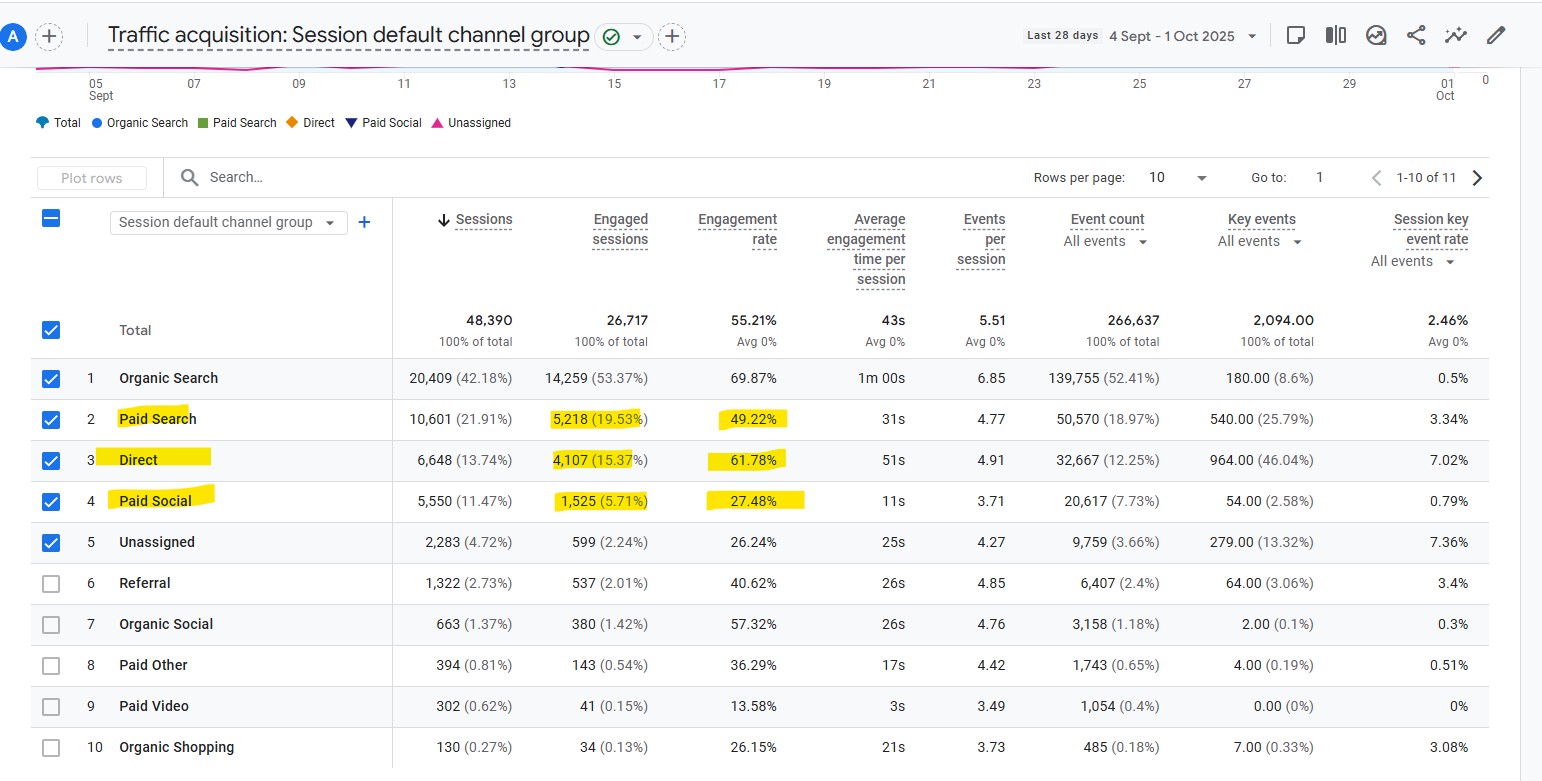Open Key events All events filter
This screenshot has width=1542, height=781.
click(x=1260, y=242)
